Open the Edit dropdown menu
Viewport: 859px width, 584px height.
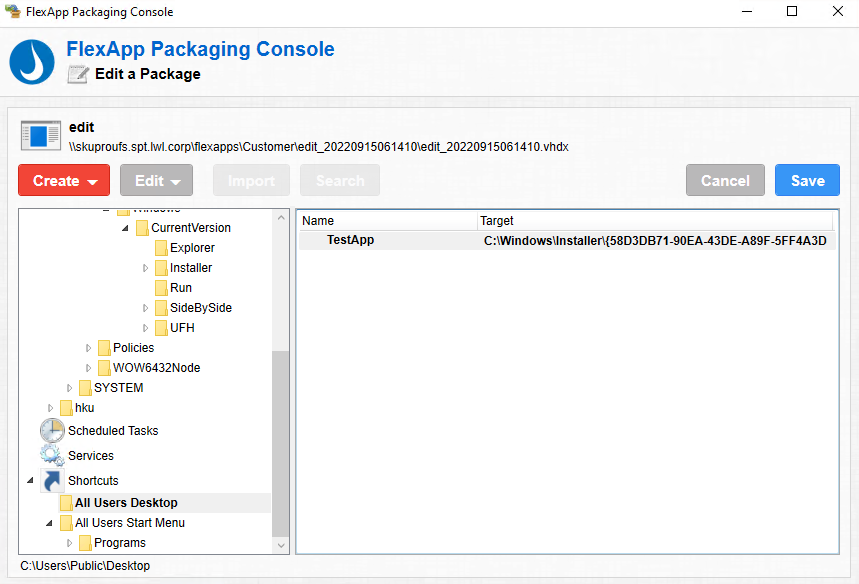(x=157, y=180)
